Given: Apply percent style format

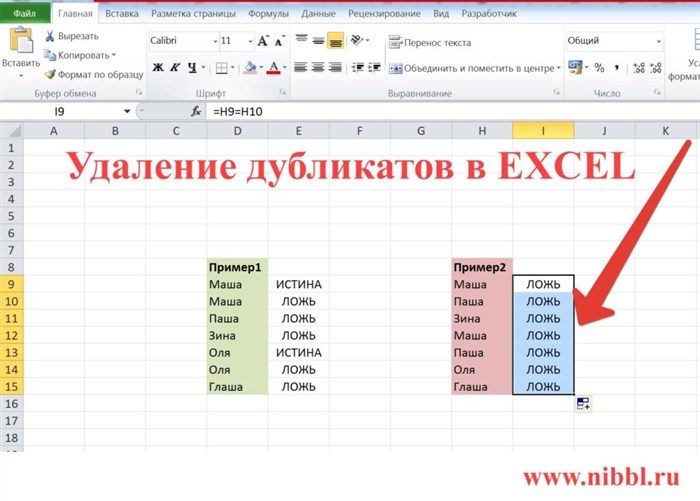Looking at the screenshot, I should pos(599,68).
